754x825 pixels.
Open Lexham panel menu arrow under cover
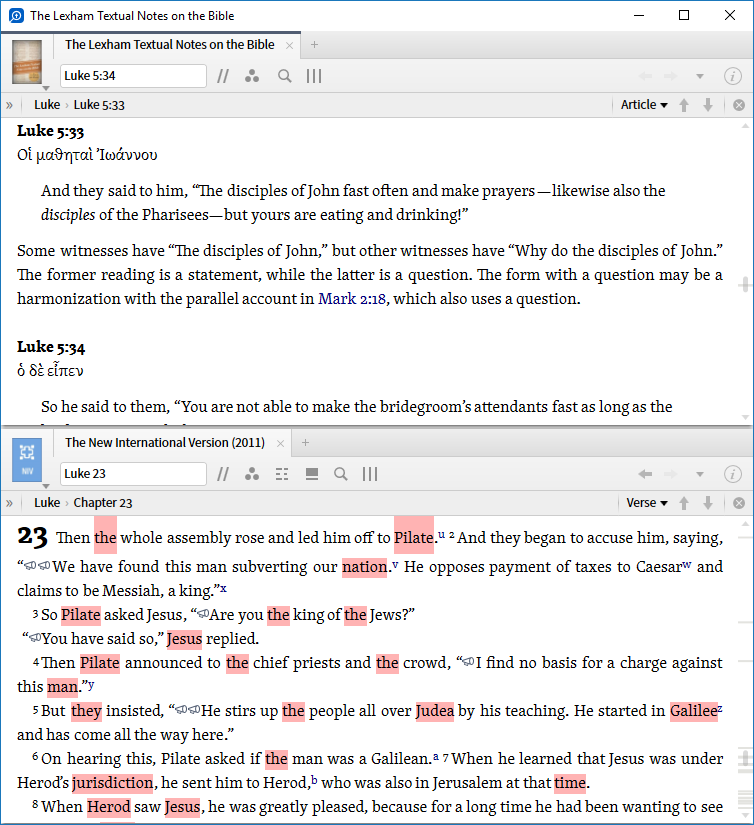click(x=46, y=88)
